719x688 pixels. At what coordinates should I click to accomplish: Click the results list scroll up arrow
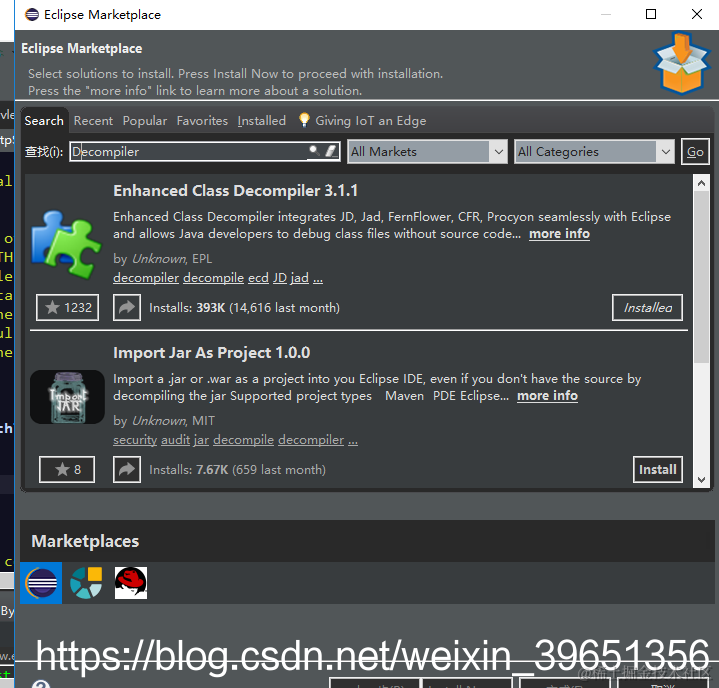point(701,183)
